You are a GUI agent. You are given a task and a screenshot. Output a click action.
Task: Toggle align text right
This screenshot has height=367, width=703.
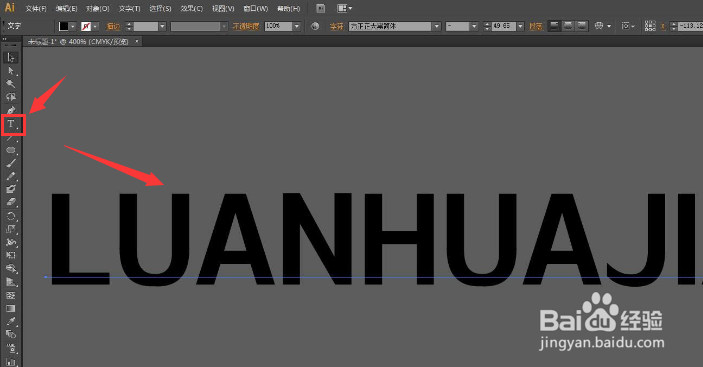(582, 26)
